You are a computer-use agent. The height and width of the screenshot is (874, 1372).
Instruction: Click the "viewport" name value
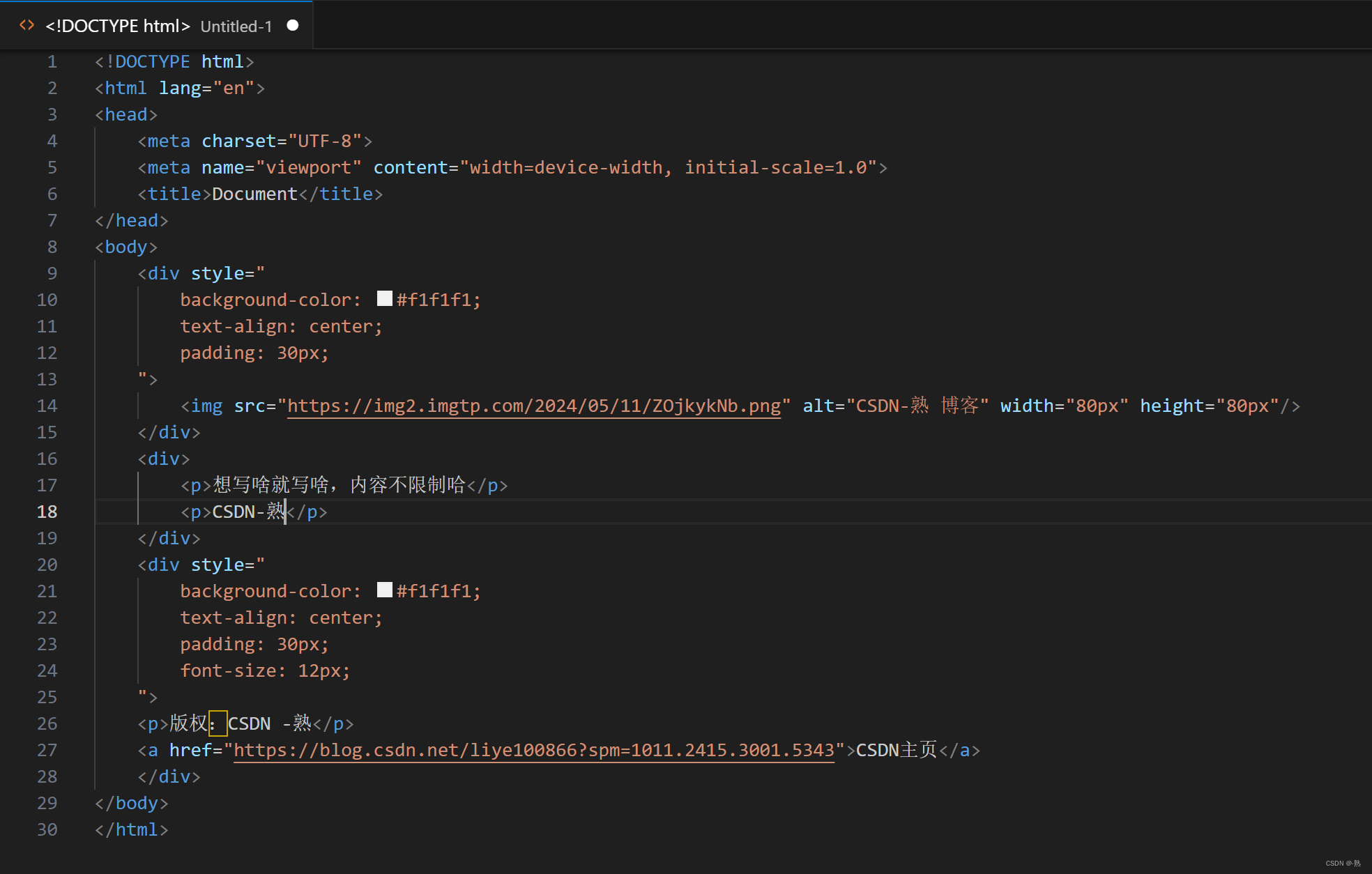pyautogui.click(x=309, y=167)
